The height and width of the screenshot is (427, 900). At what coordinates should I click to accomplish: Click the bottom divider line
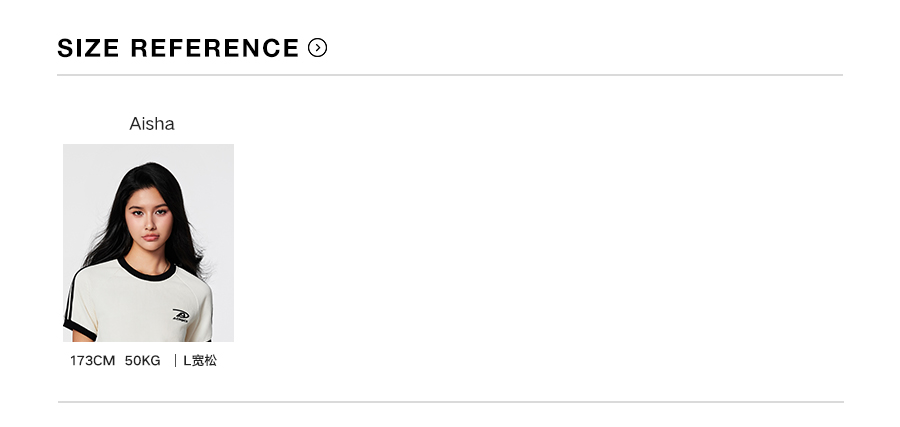point(450,402)
